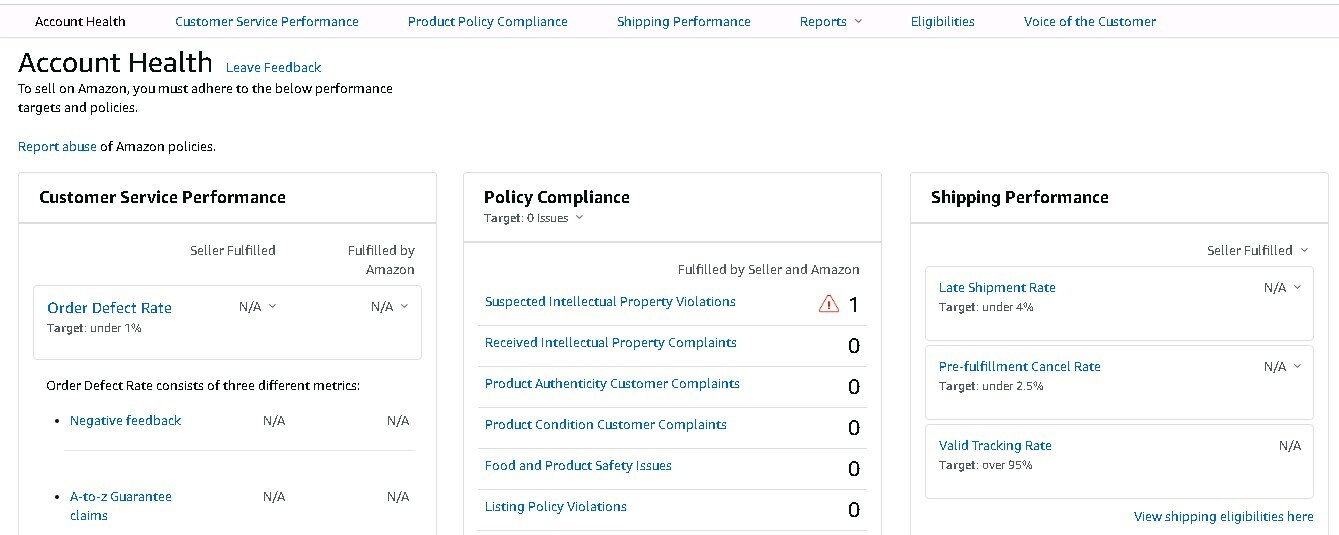The image size is (1339, 535).
Task: Click the warning triangle beside Suspected Intellectual Property Violations
Action: coord(829,304)
